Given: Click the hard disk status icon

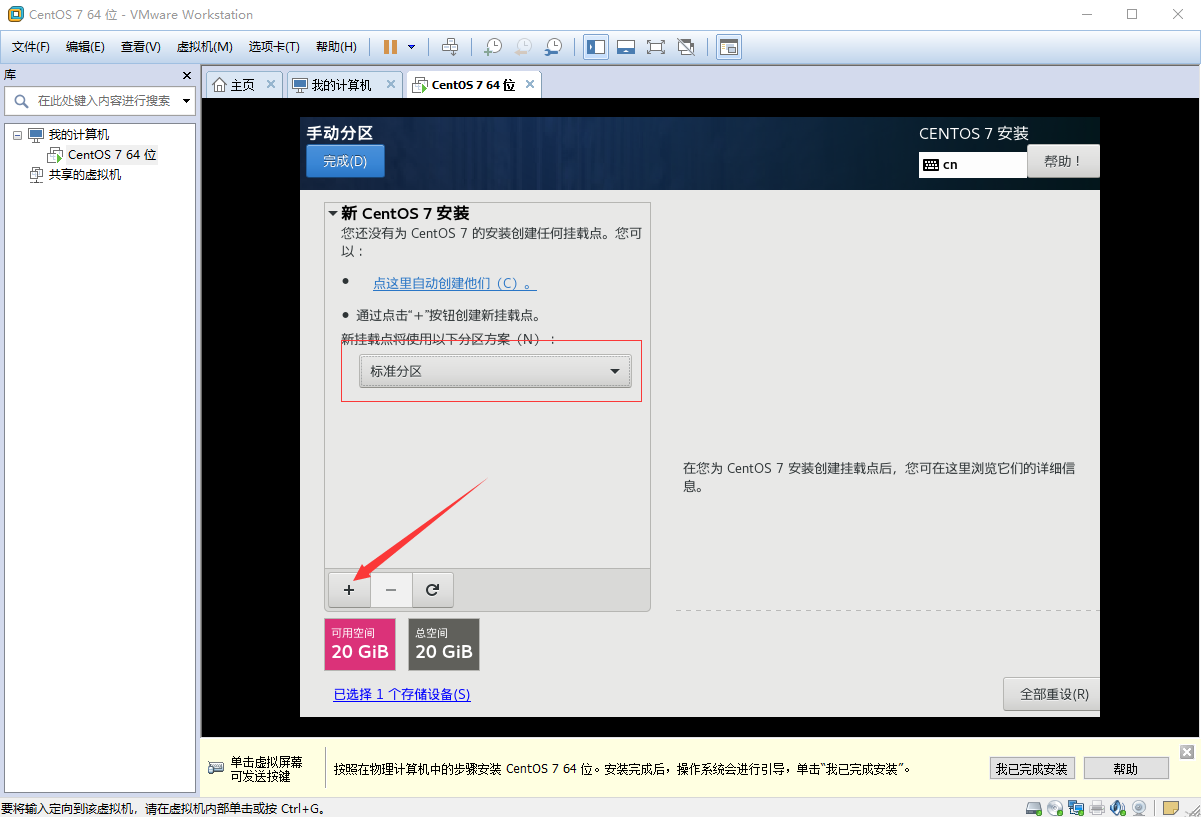Looking at the screenshot, I should [1035, 808].
